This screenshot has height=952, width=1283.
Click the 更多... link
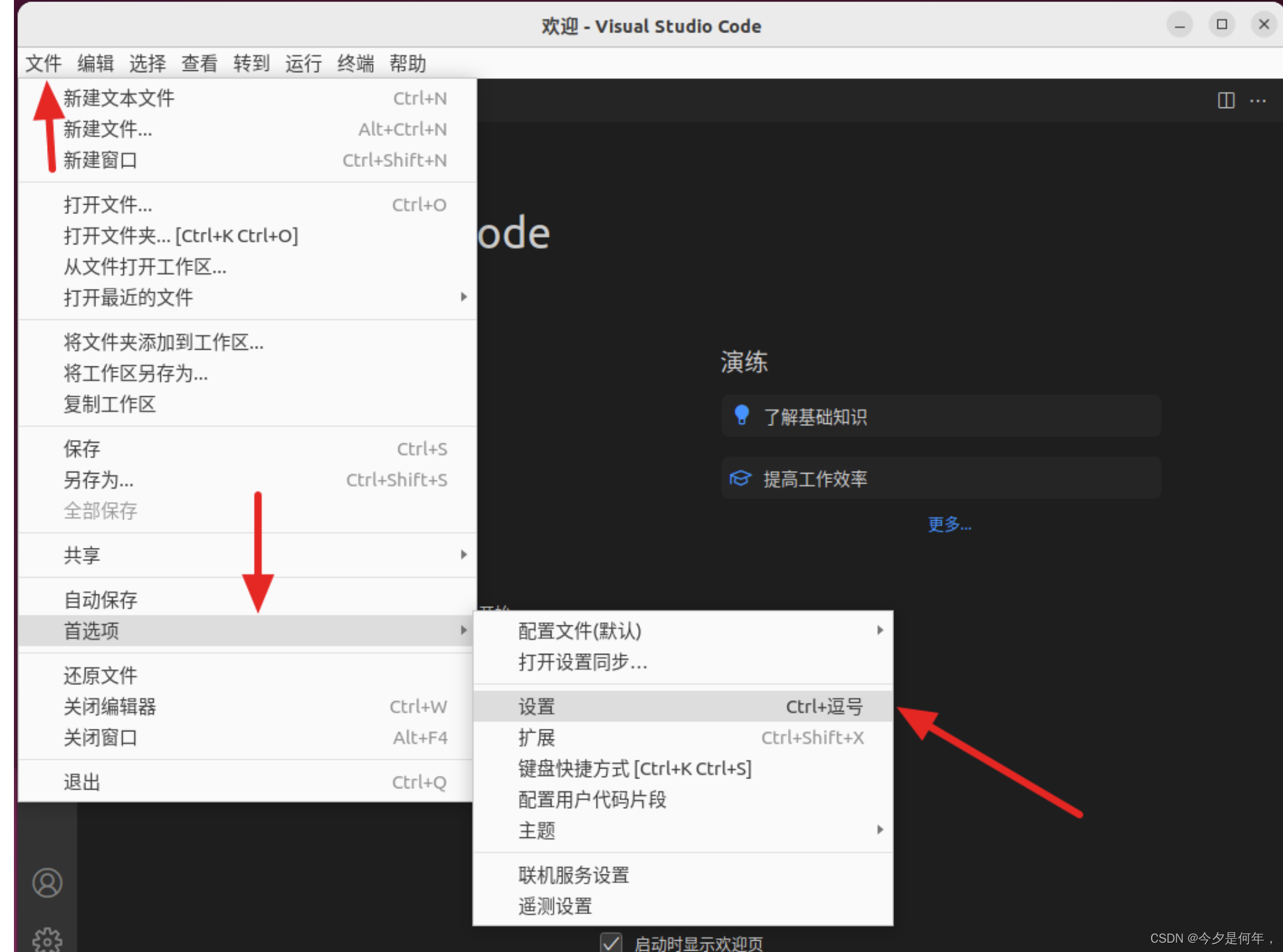coord(948,525)
